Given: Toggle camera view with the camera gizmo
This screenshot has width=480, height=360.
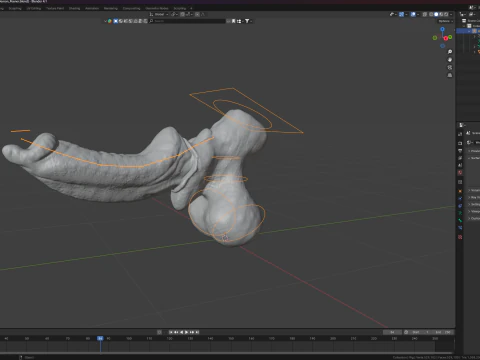Looking at the screenshot, I should click(450, 67).
